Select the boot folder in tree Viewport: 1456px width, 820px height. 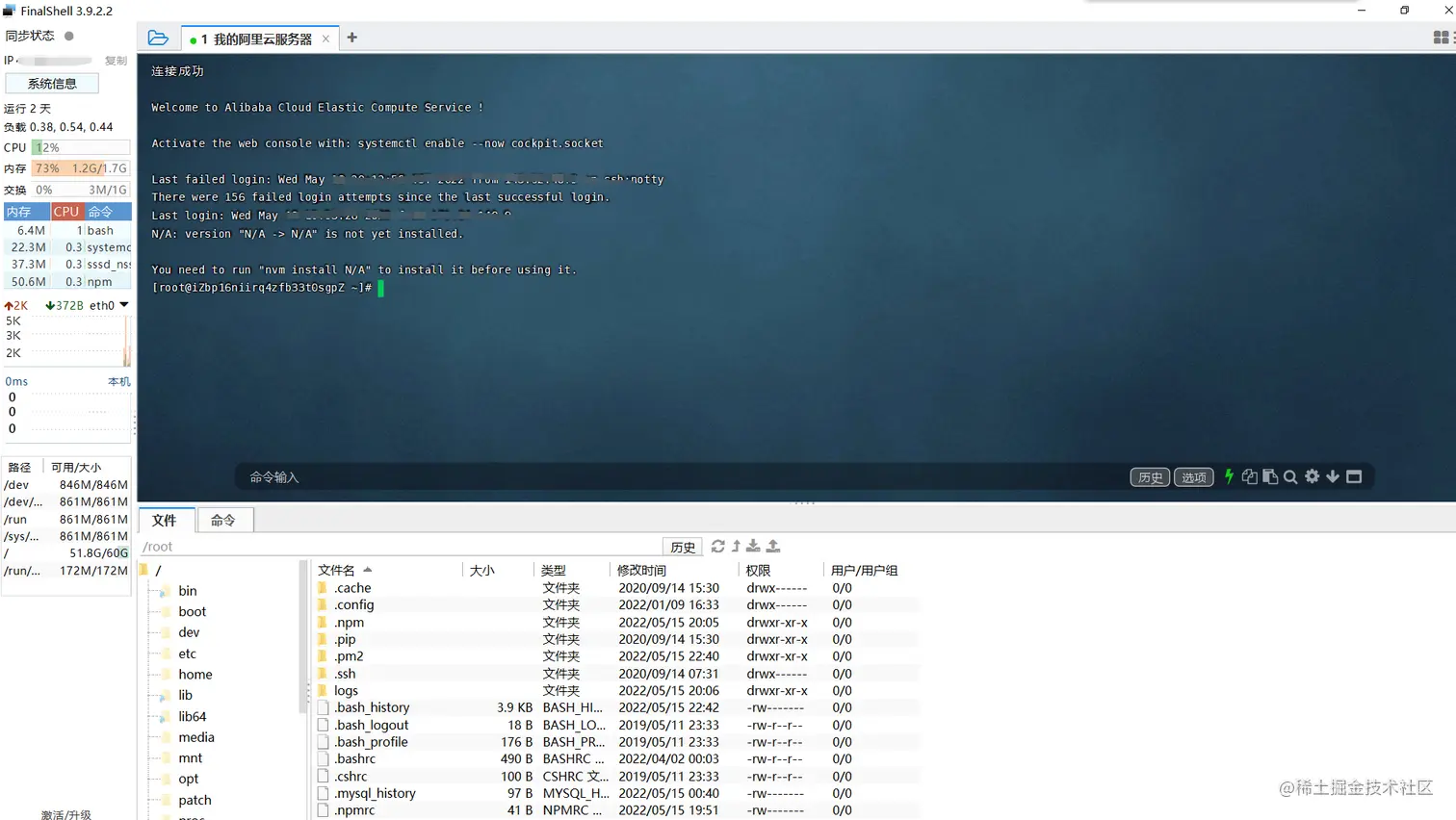pos(192,612)
